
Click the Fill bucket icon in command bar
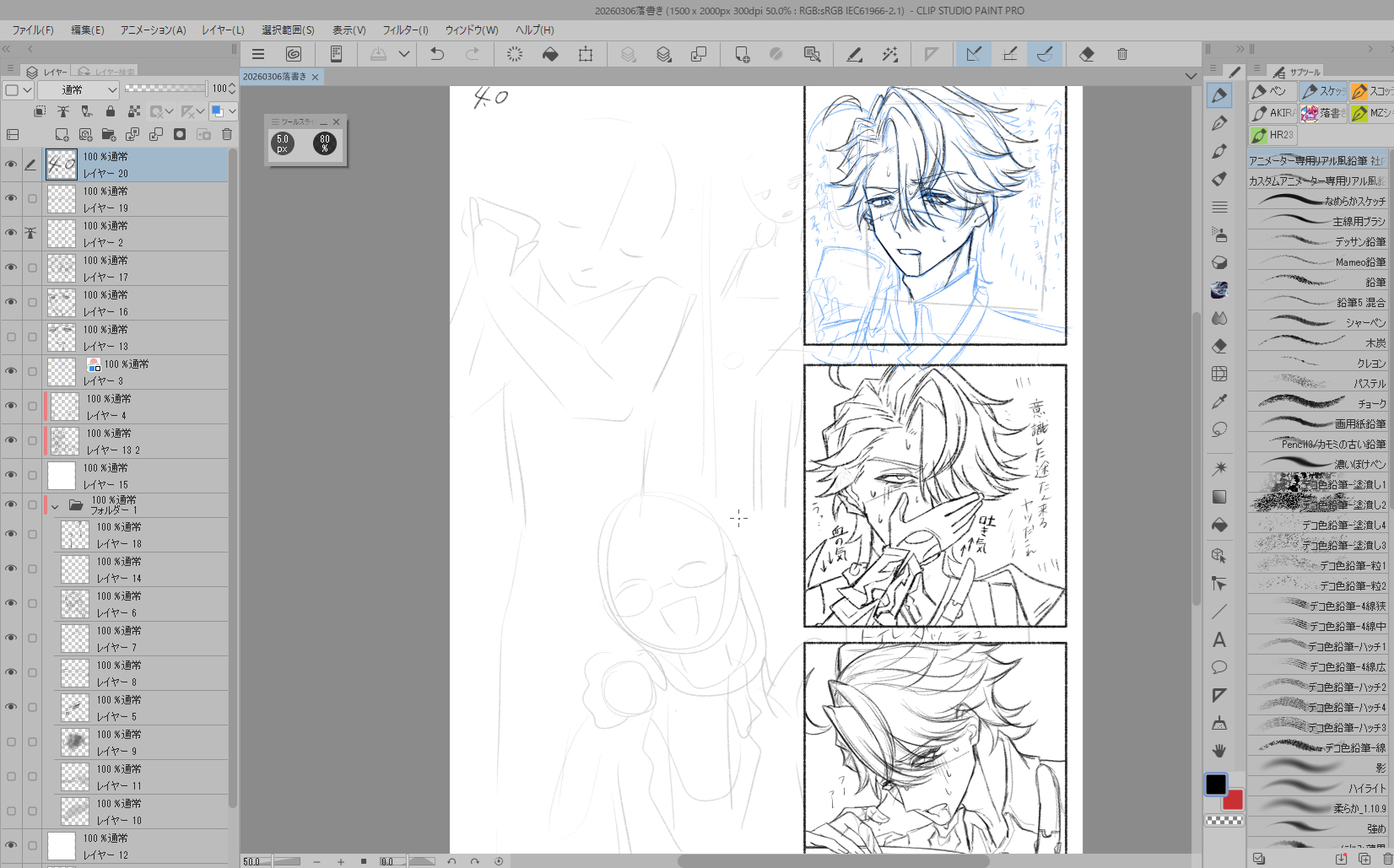pyautogui.click(x=550, y=54)
